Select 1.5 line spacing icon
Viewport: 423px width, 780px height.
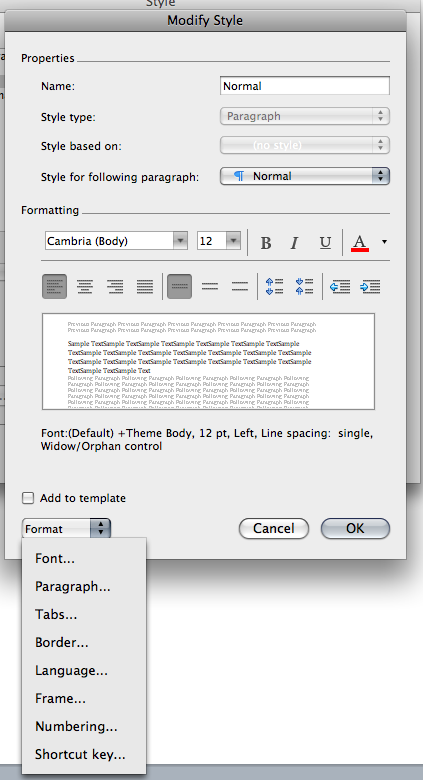click(x=210, y=287)
